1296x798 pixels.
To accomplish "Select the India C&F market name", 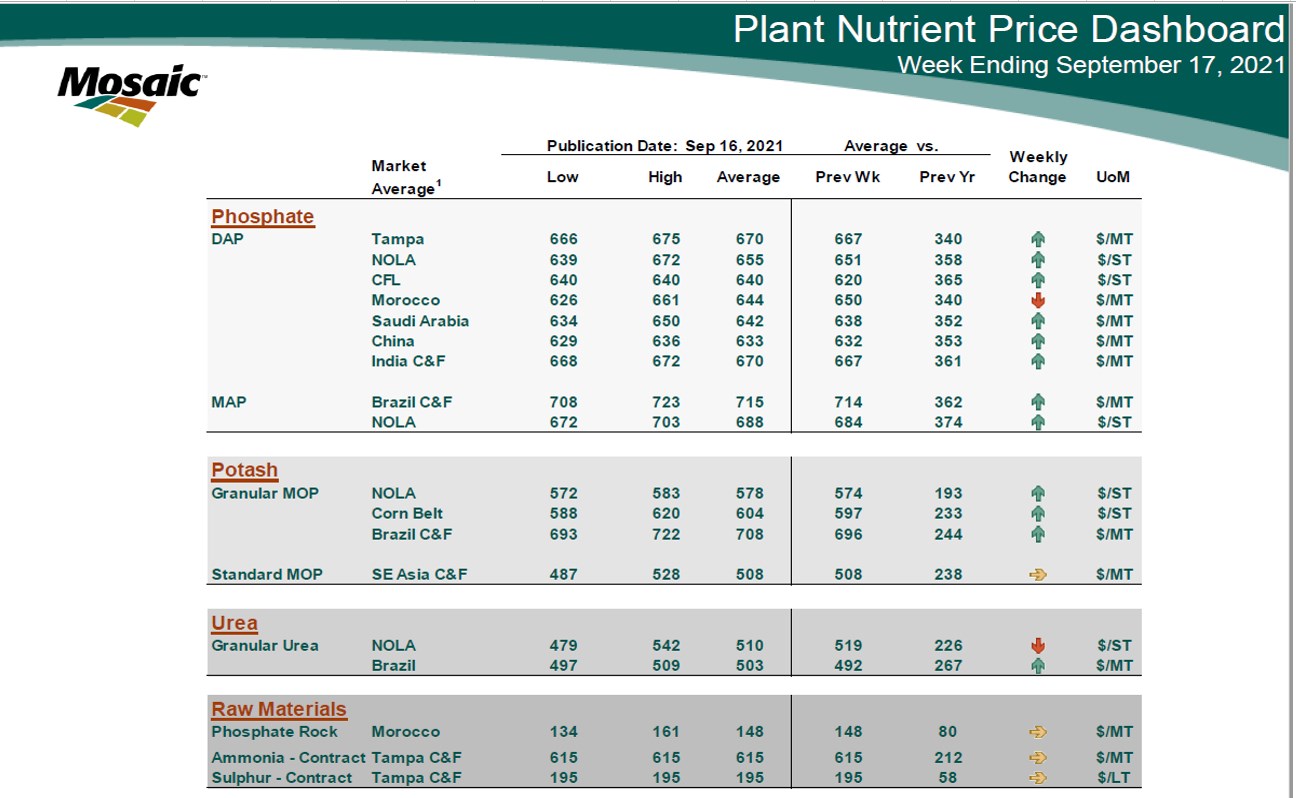I will [x=409, y=361].
